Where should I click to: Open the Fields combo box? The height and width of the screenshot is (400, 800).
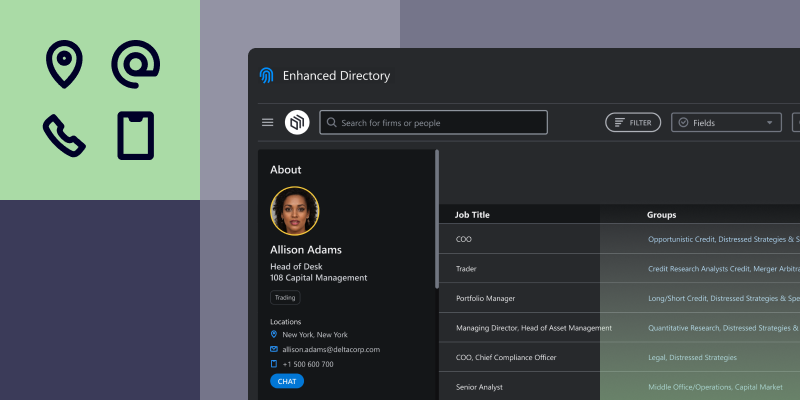(726, 123)
